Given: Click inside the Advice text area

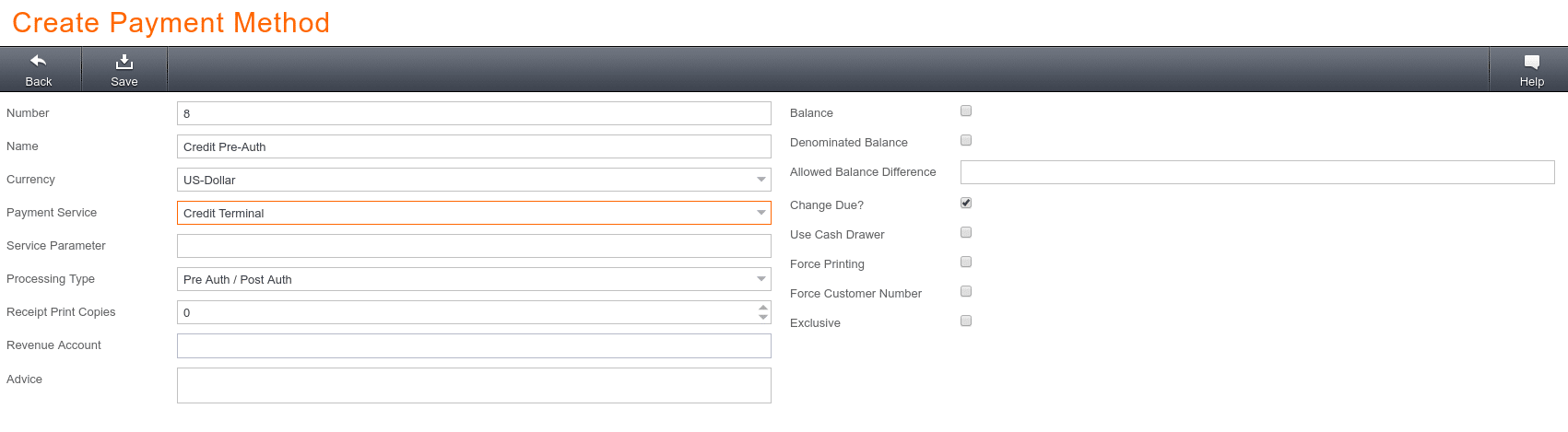Looking at the screenshot, I should point(474,385).
